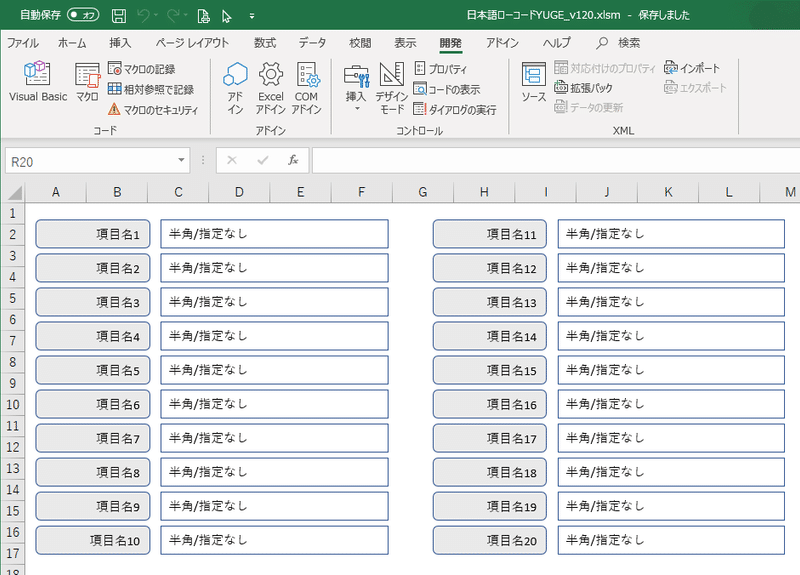The image size is (800, 575).
Task: Switch to the ページ レイアウト tab
Action: 192,43
